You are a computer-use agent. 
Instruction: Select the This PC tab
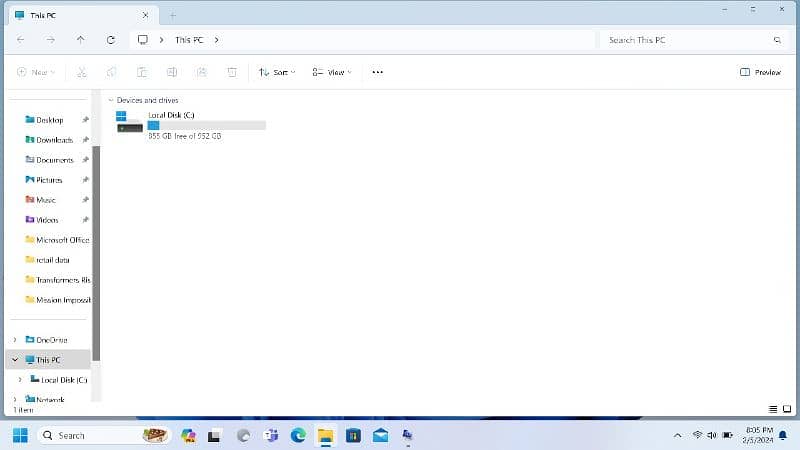[70, 15]
